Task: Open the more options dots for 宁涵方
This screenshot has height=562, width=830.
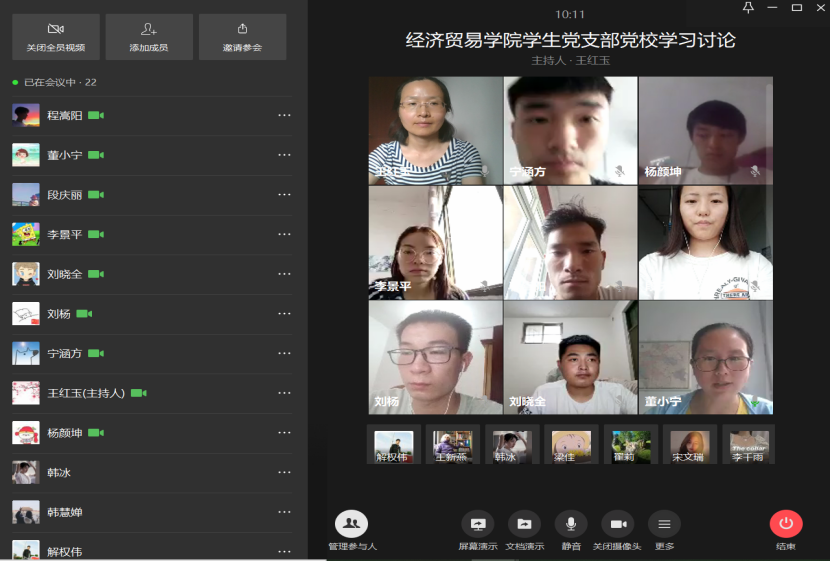Action: [284, 353]
